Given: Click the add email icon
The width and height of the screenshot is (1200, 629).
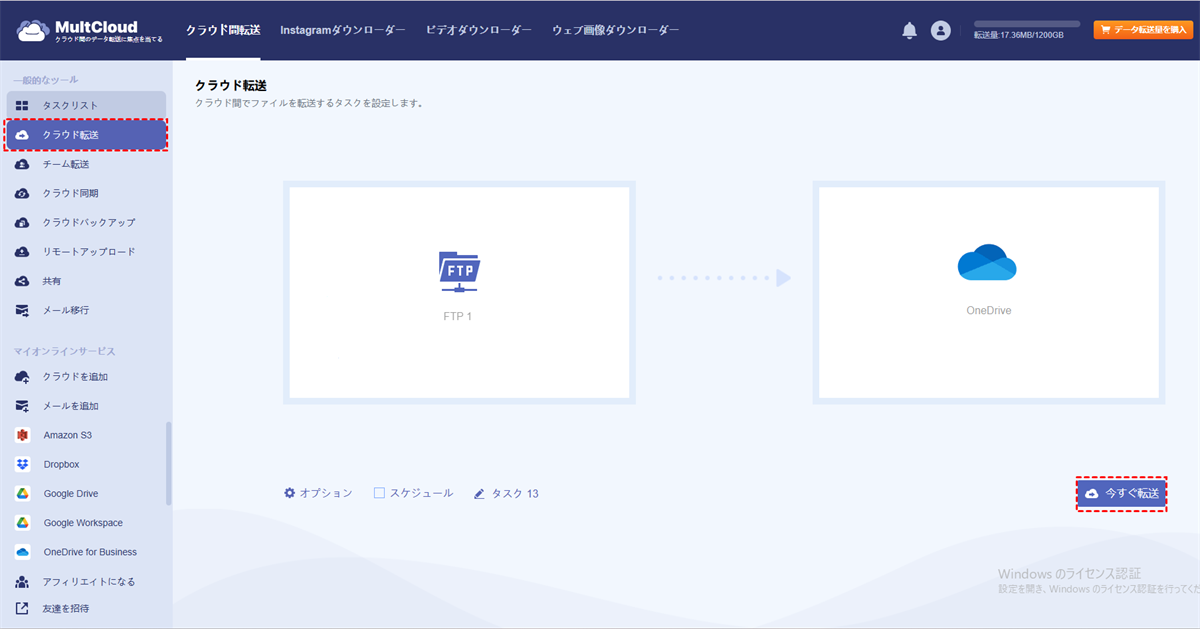Looking at the screenshot, I should pos(22,406).
